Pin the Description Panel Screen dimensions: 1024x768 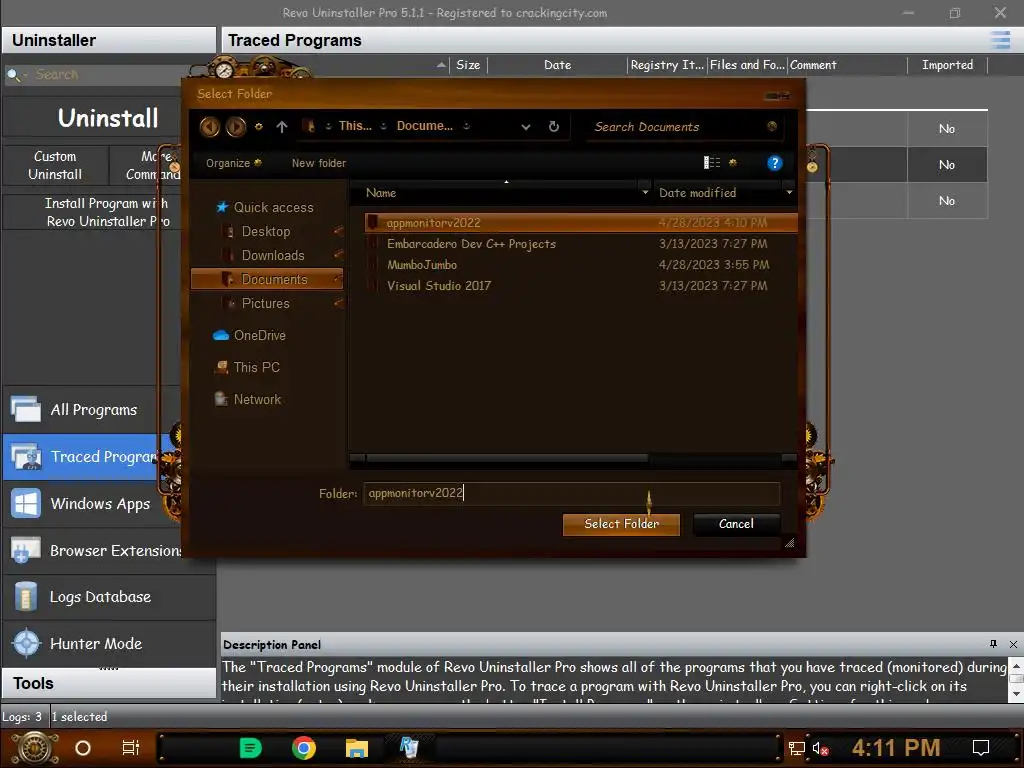pos(993,644)
